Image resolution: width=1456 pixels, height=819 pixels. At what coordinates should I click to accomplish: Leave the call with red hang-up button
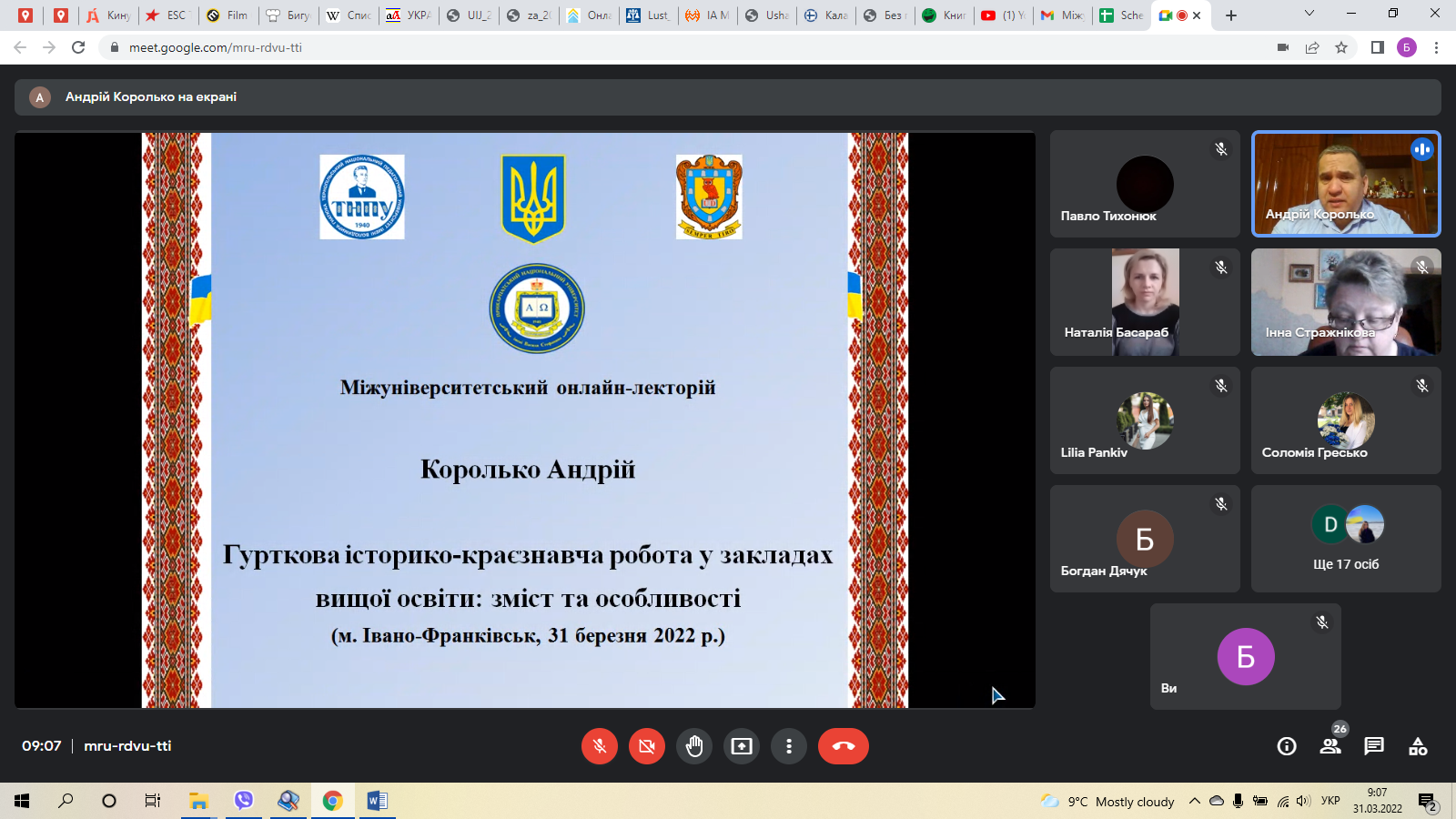pos(843,746)
